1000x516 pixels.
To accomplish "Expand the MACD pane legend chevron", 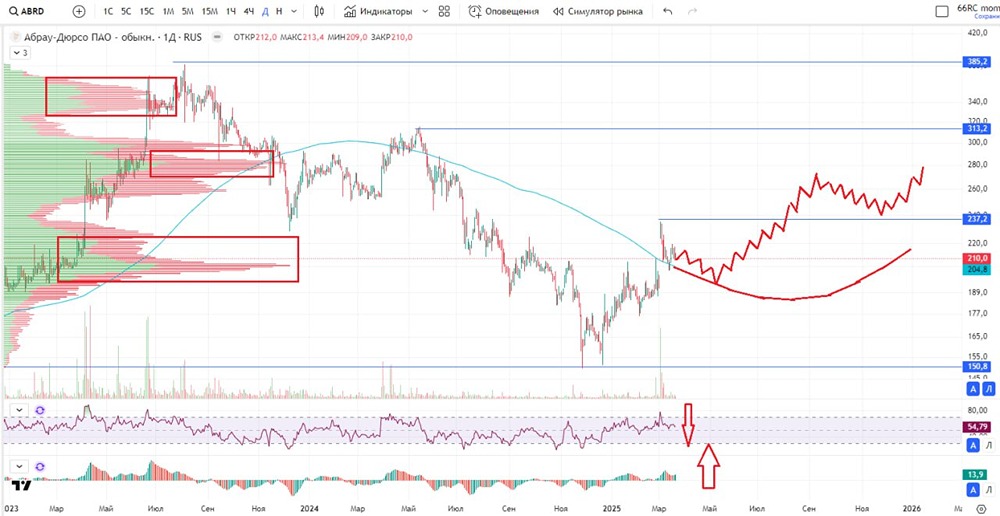I will pyautogui.click(x=19, y=466).
